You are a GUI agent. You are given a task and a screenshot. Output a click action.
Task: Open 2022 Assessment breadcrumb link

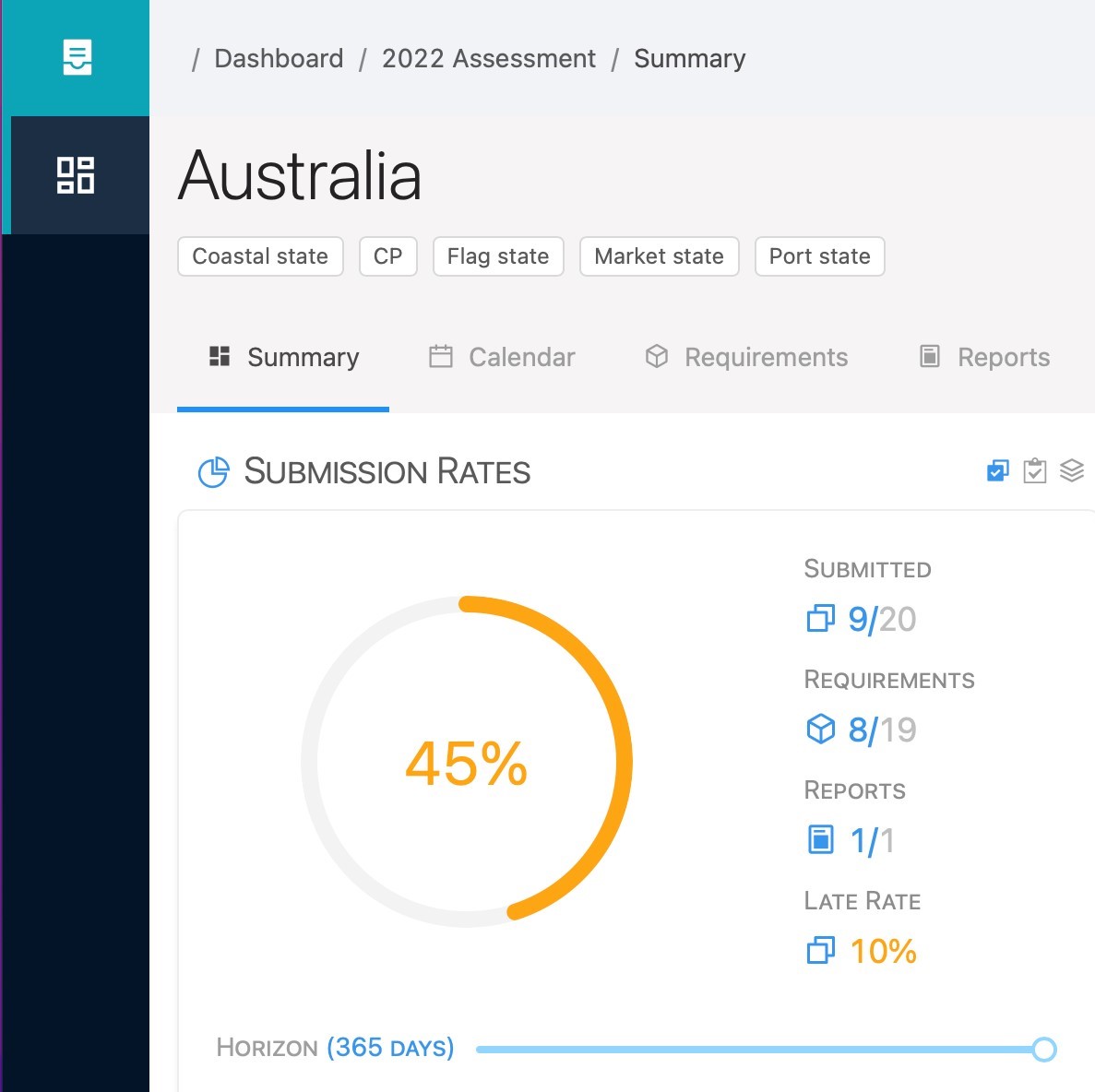[488, 59]
